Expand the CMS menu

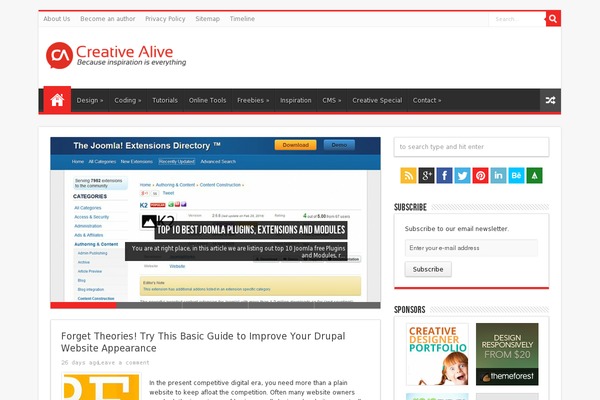pyautogui.click(x=331, y=100)
